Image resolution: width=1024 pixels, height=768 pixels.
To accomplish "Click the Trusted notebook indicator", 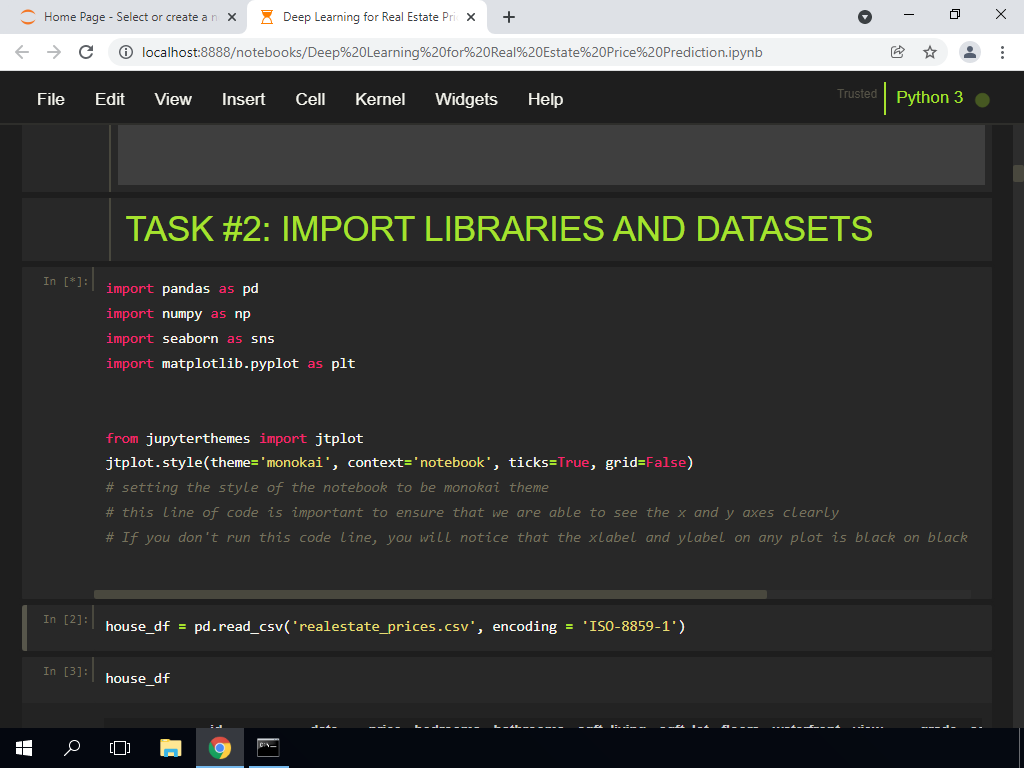I will [x=856, y=94].
